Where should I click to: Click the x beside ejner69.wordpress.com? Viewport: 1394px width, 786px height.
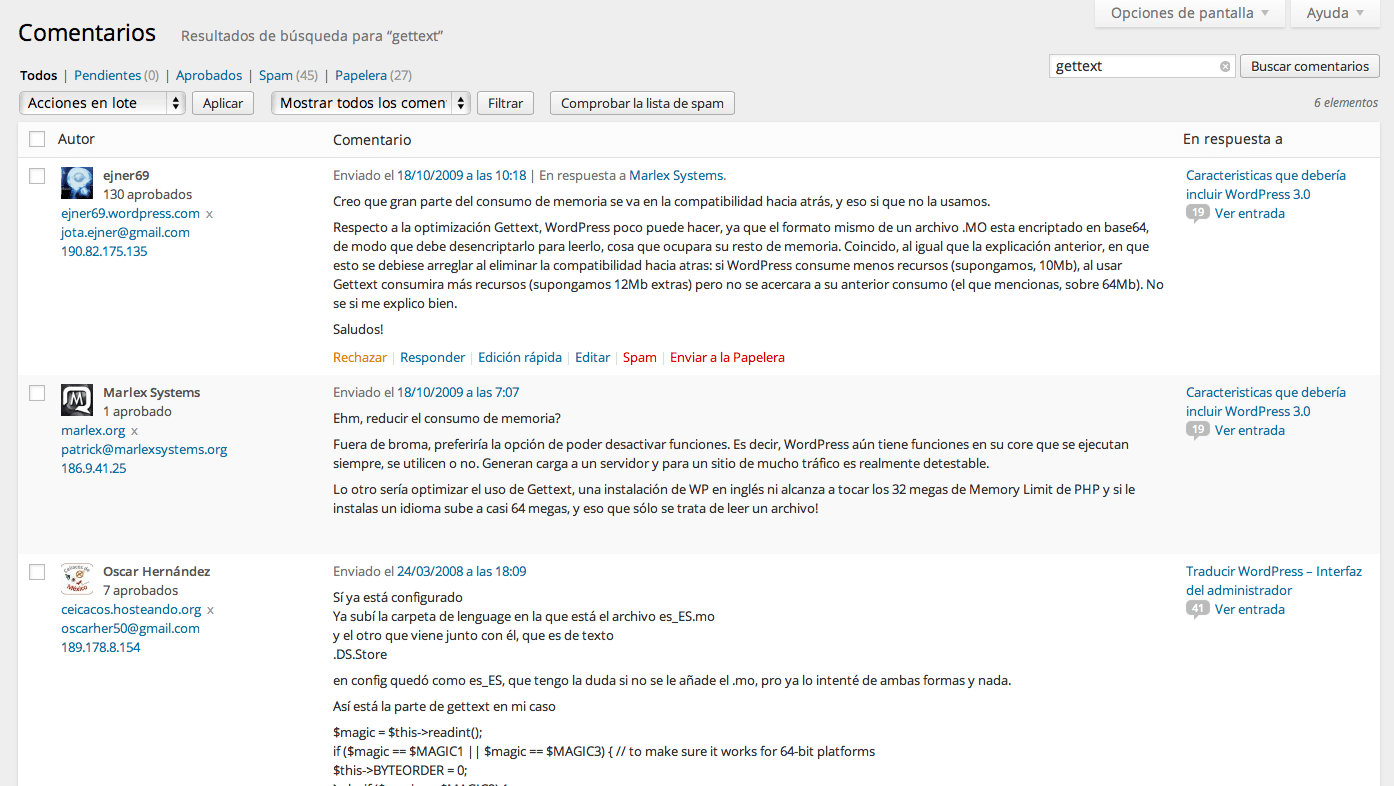tap(210, 214)
